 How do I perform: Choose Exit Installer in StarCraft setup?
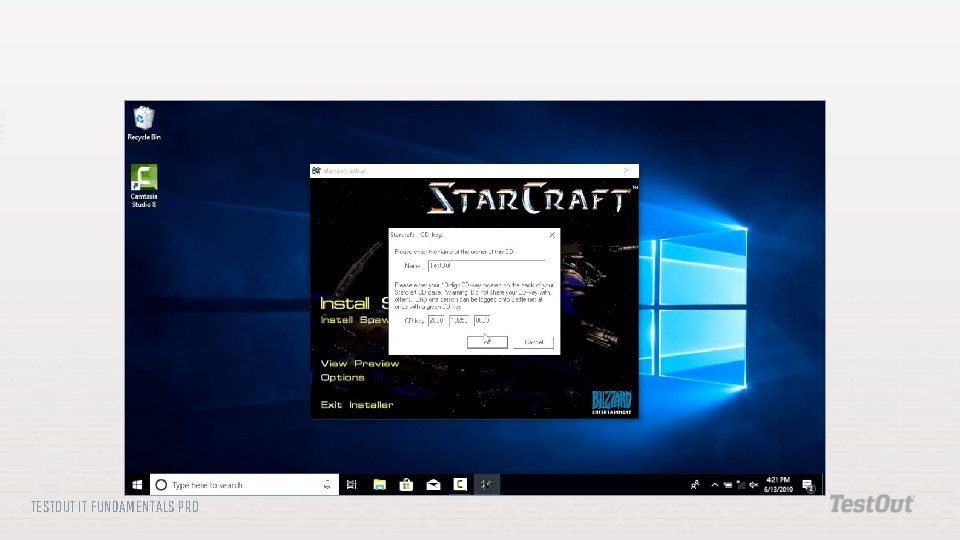[357, 405]
